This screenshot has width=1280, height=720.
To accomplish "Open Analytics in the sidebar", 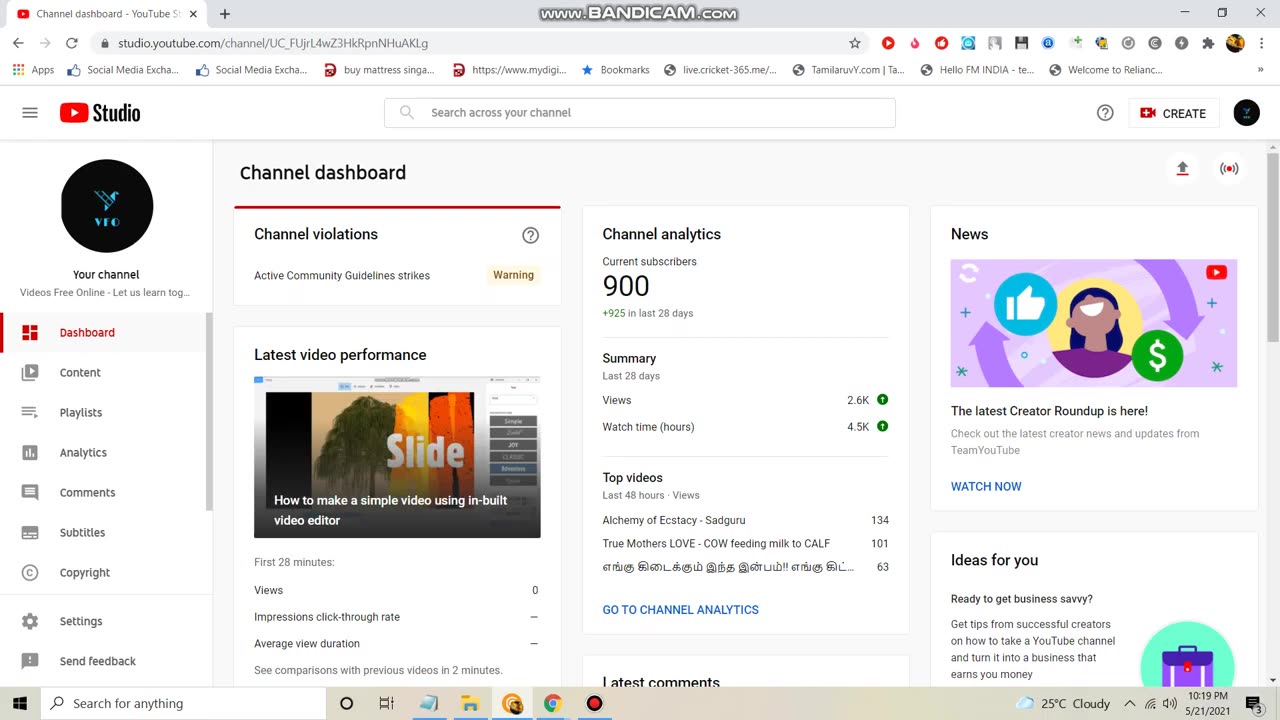I will pyautogui.click(x=103, y=452).
